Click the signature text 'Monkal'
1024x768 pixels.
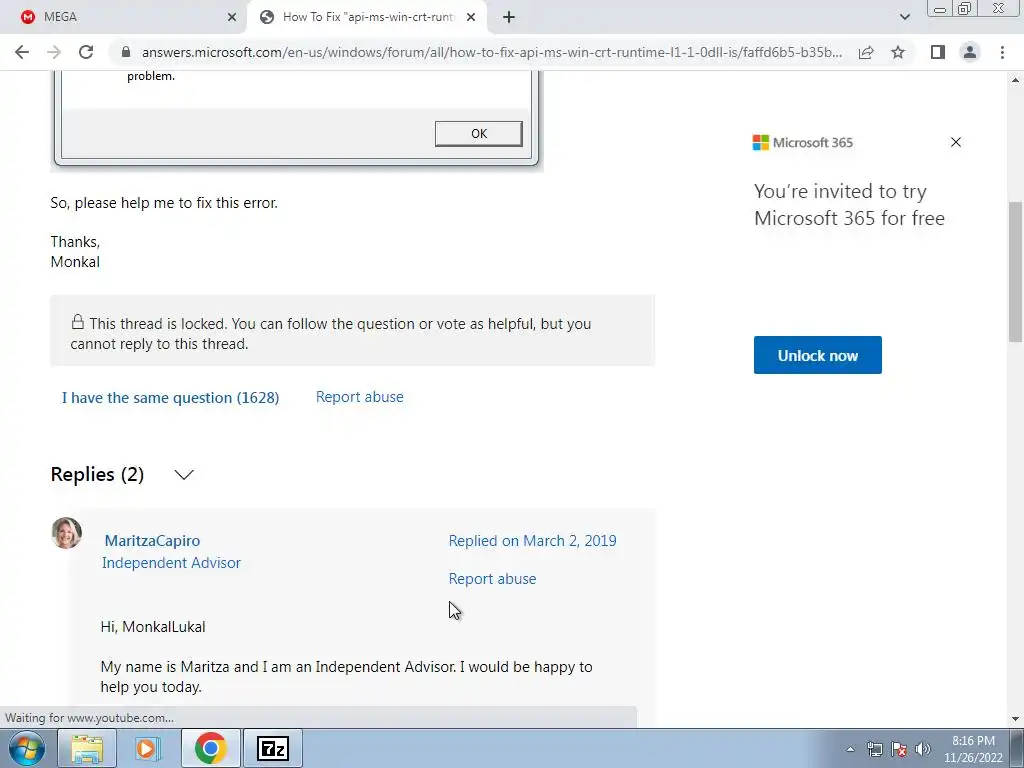pos(75,262)
